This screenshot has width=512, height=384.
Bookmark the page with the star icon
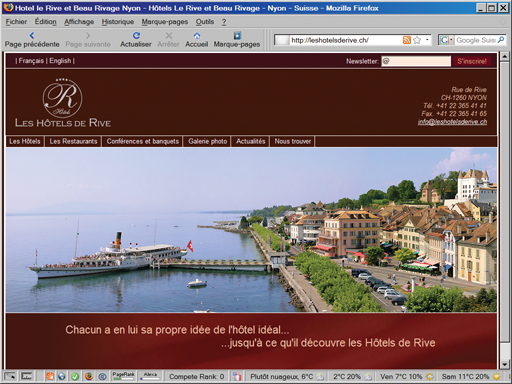(417, 40)
